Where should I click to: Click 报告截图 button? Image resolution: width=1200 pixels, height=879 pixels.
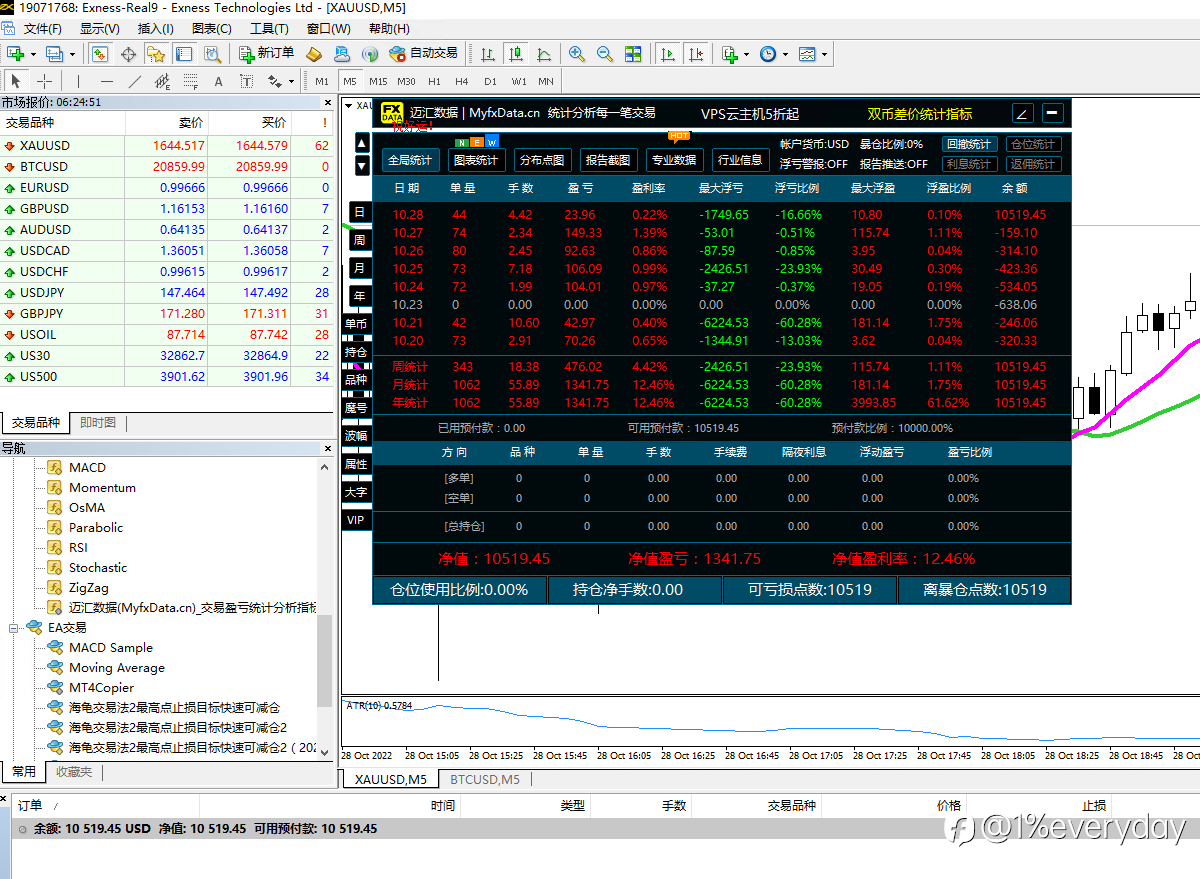608,160
